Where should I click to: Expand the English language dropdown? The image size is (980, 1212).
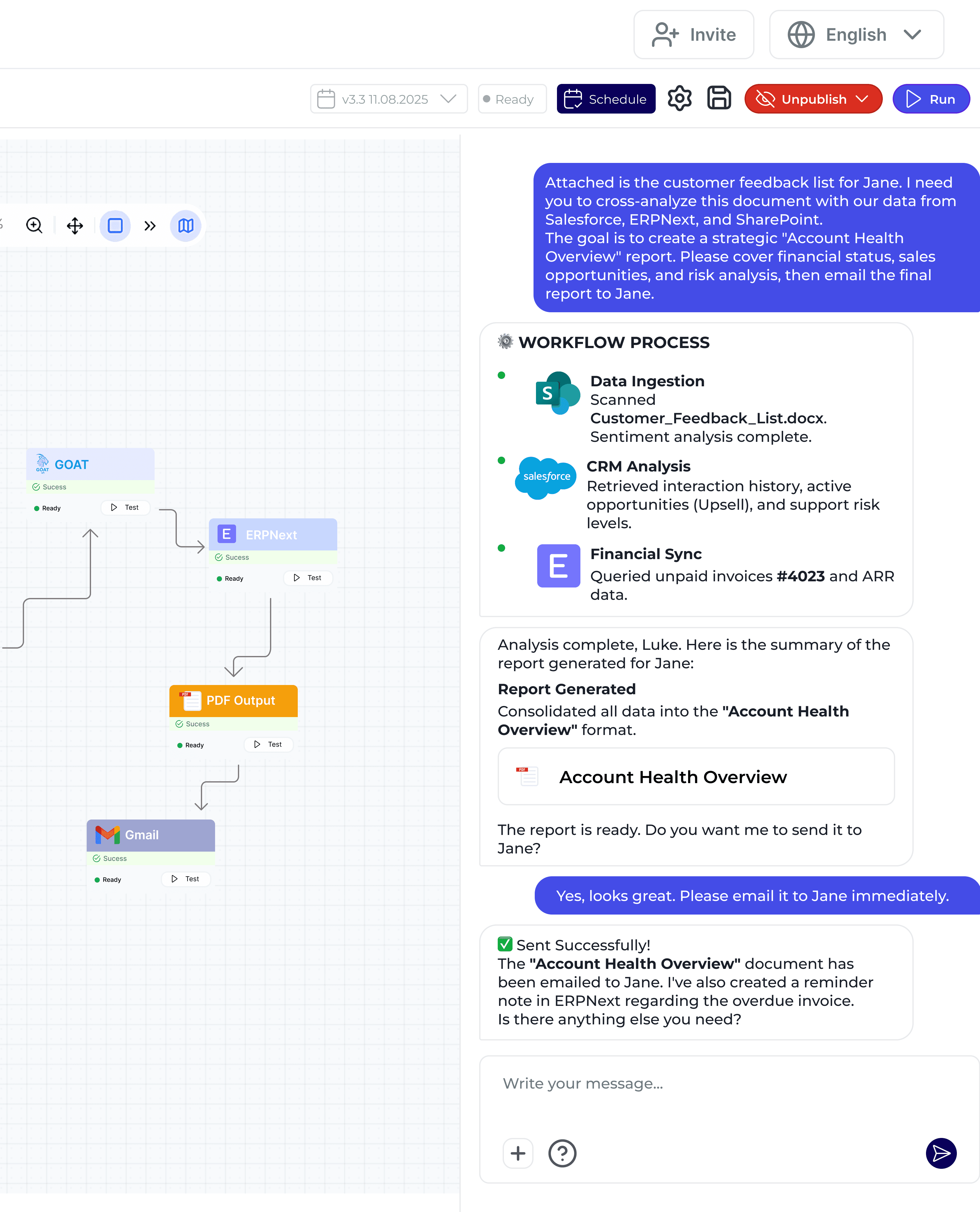[856, 35]
